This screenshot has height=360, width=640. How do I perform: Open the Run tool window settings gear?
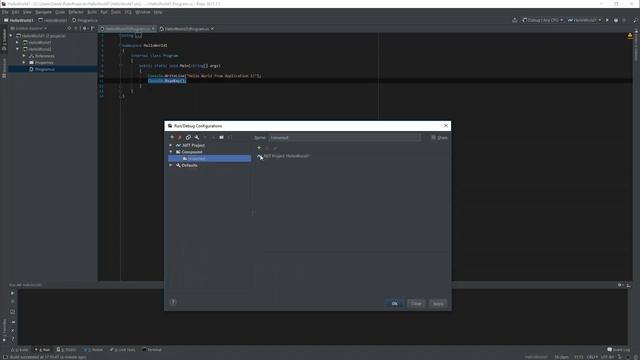coord(620,285)
